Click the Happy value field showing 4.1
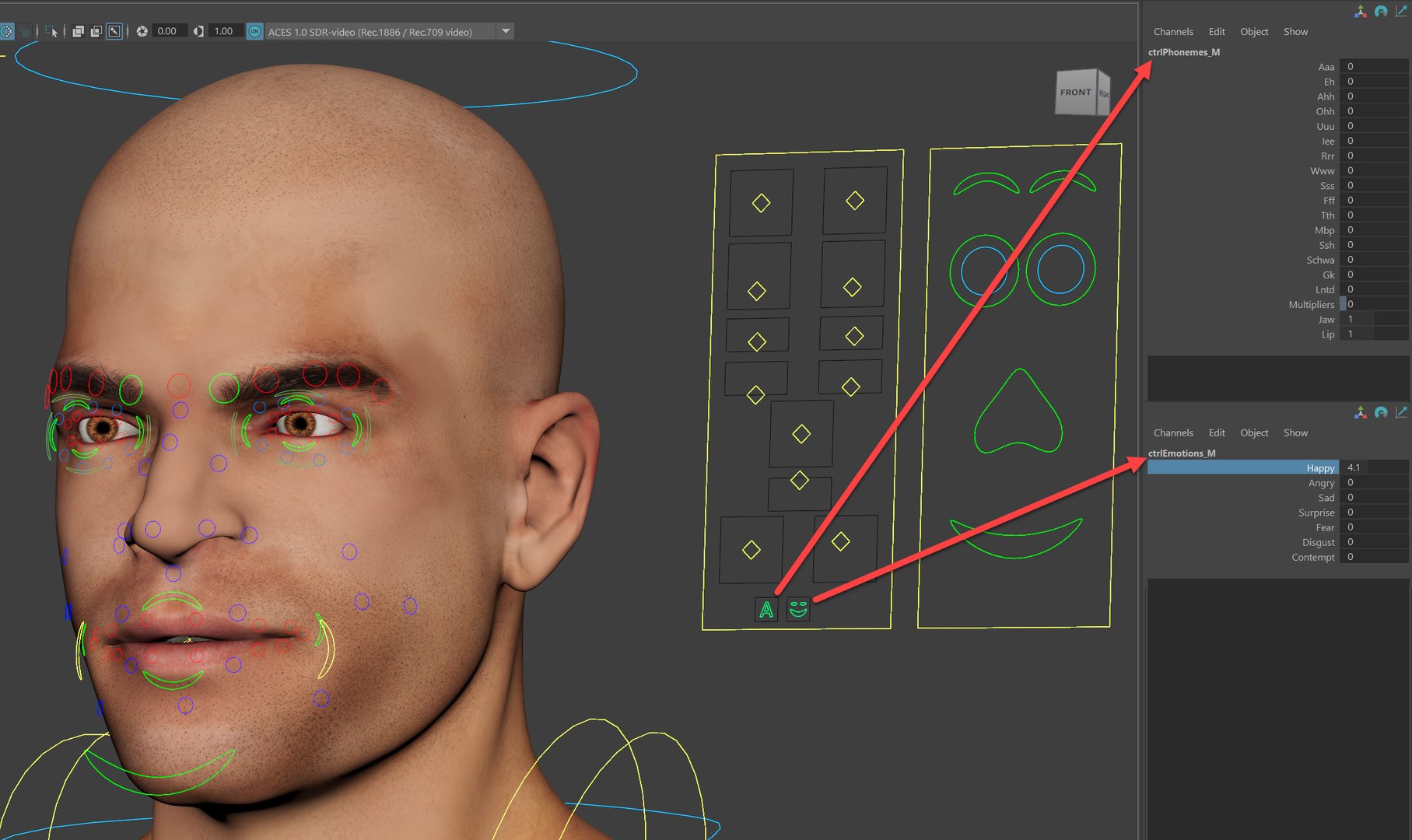Viewport: 1412px width, 840px height. (1373, 467)
